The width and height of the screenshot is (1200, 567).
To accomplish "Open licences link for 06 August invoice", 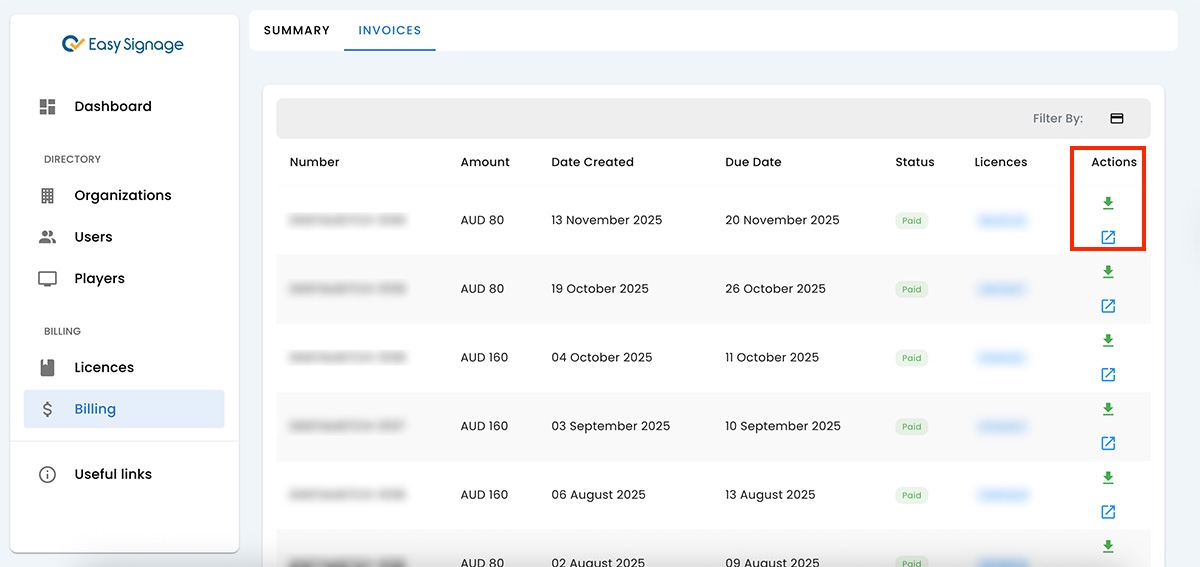I will click(1001, 495).
